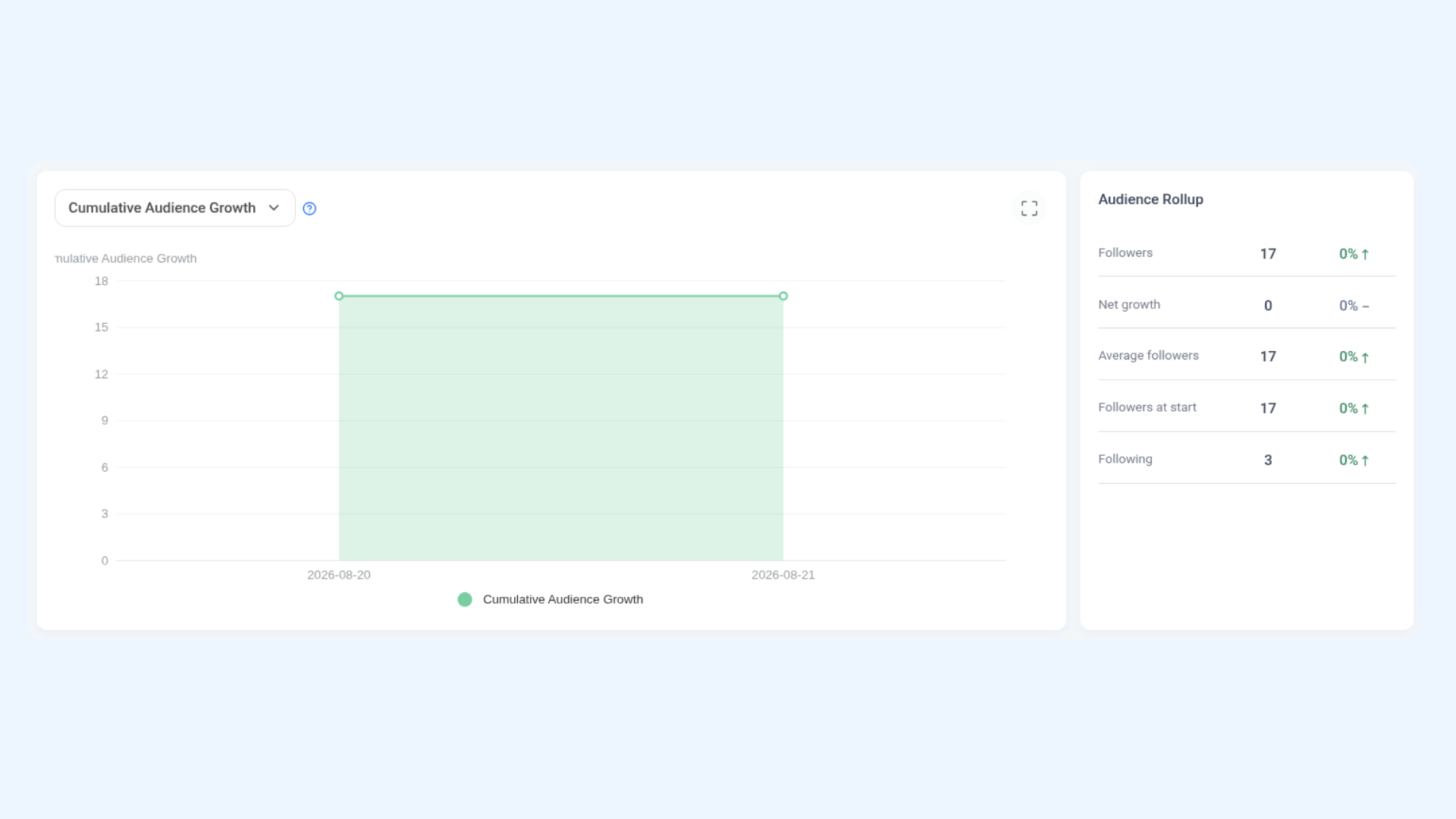Click the Cumulative Audience Growth legend label

(x=563, y=599)
